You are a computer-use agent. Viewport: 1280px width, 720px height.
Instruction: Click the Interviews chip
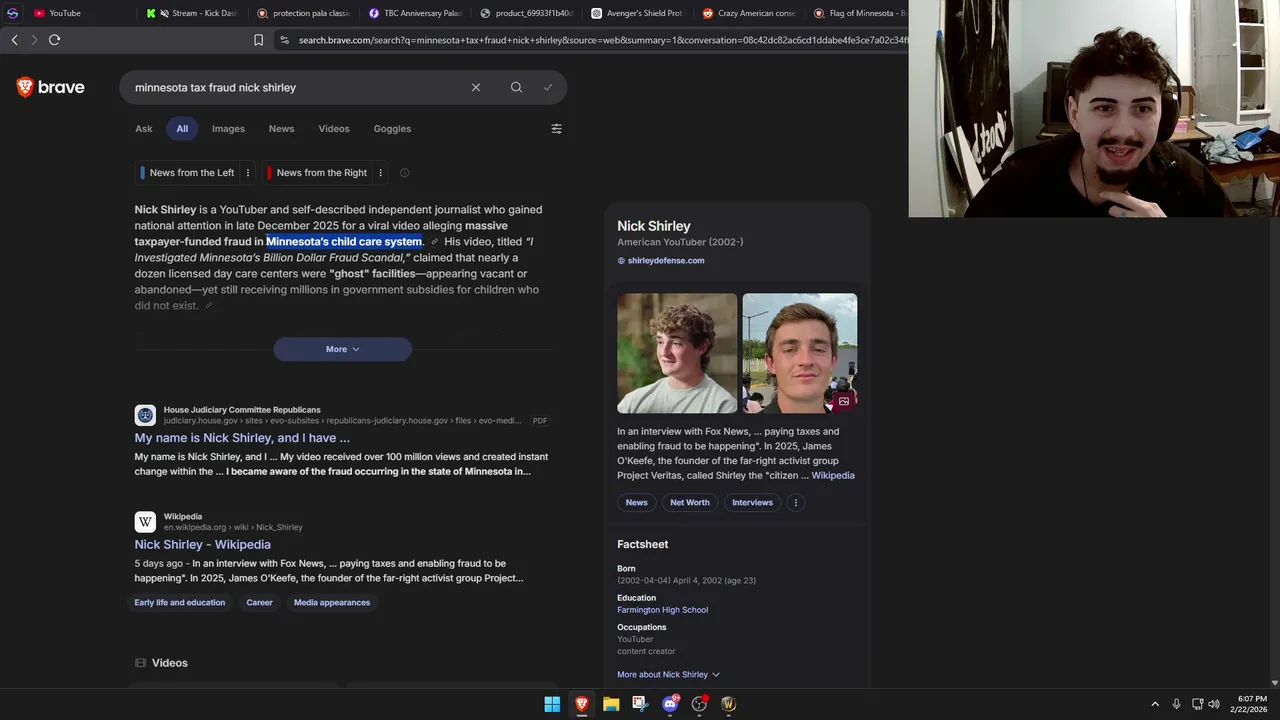click(752, 503)
